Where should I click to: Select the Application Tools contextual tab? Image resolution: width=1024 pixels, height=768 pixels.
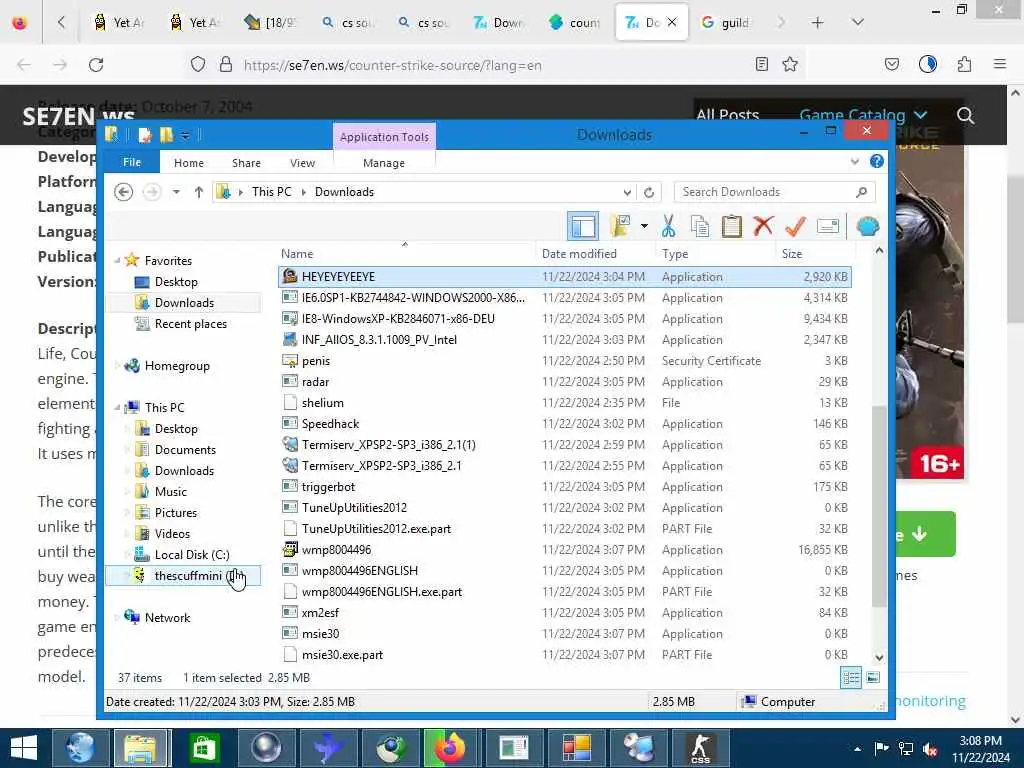(384, 136)
